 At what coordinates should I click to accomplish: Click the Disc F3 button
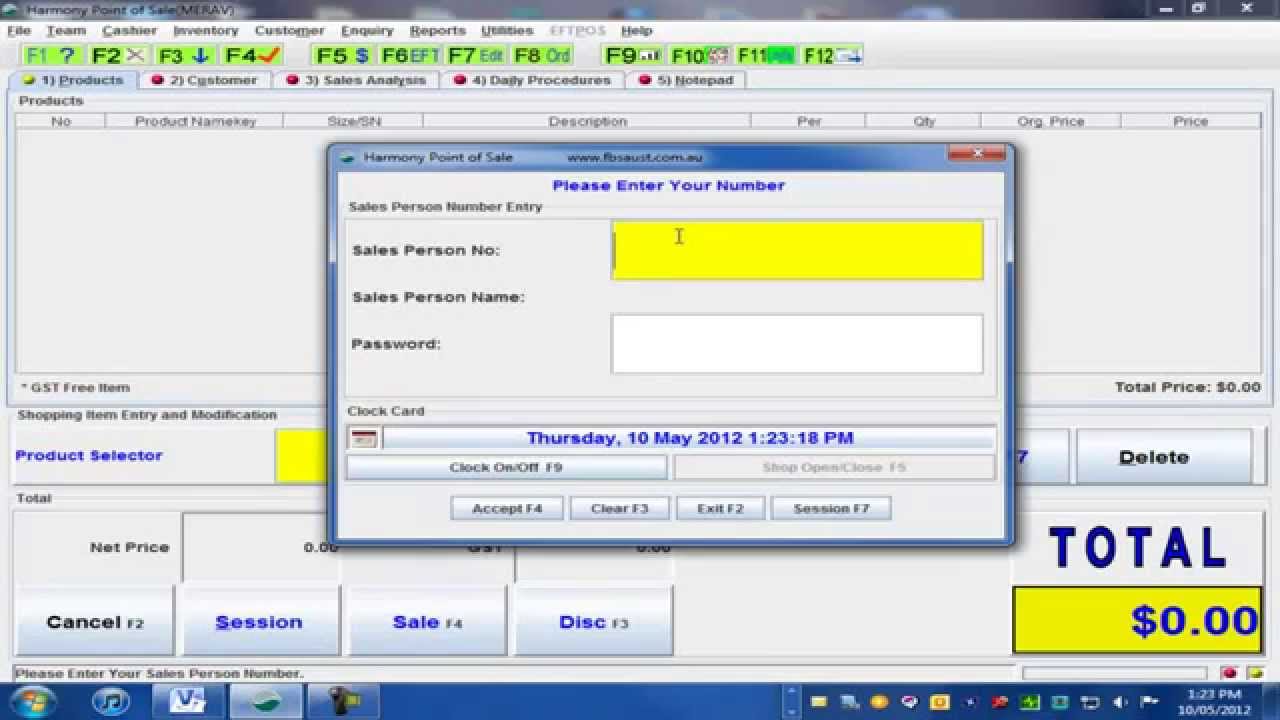coord(593,621)
